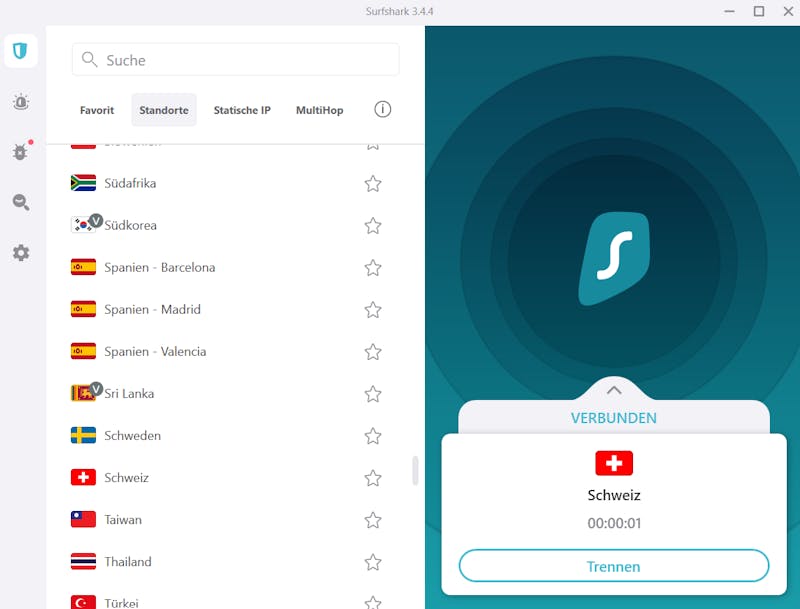Viewport: 800px width, 609px height.
Task: Open the MultiHop tab
Action: pos(319,110)
